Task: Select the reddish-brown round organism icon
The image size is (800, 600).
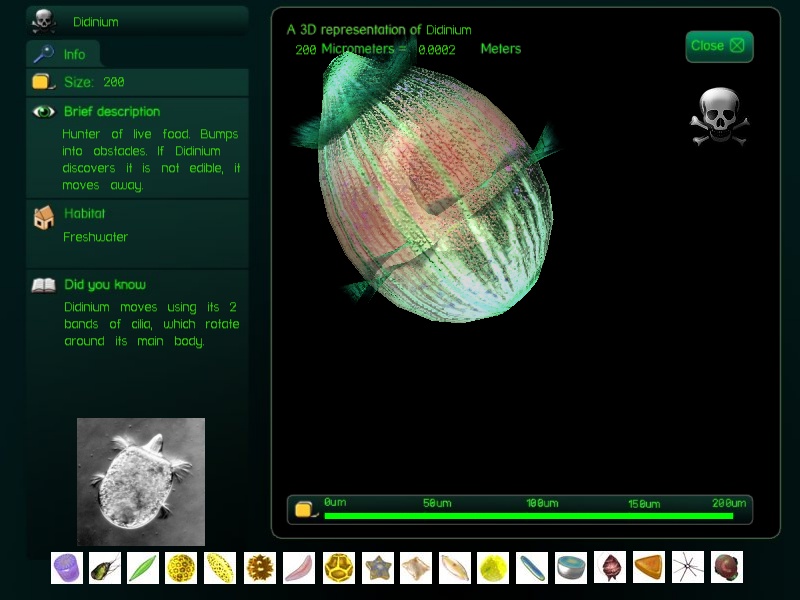Action: coord(727,567)
